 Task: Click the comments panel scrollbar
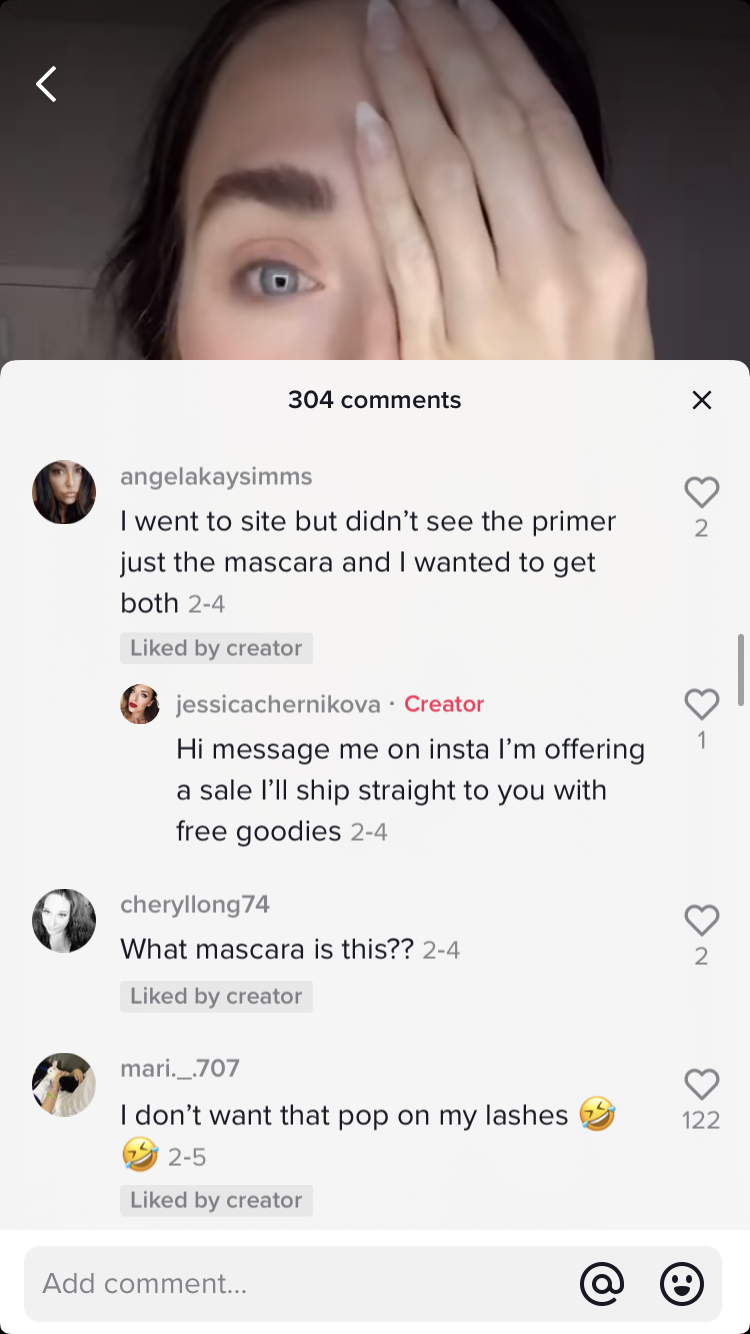(741, 670)
